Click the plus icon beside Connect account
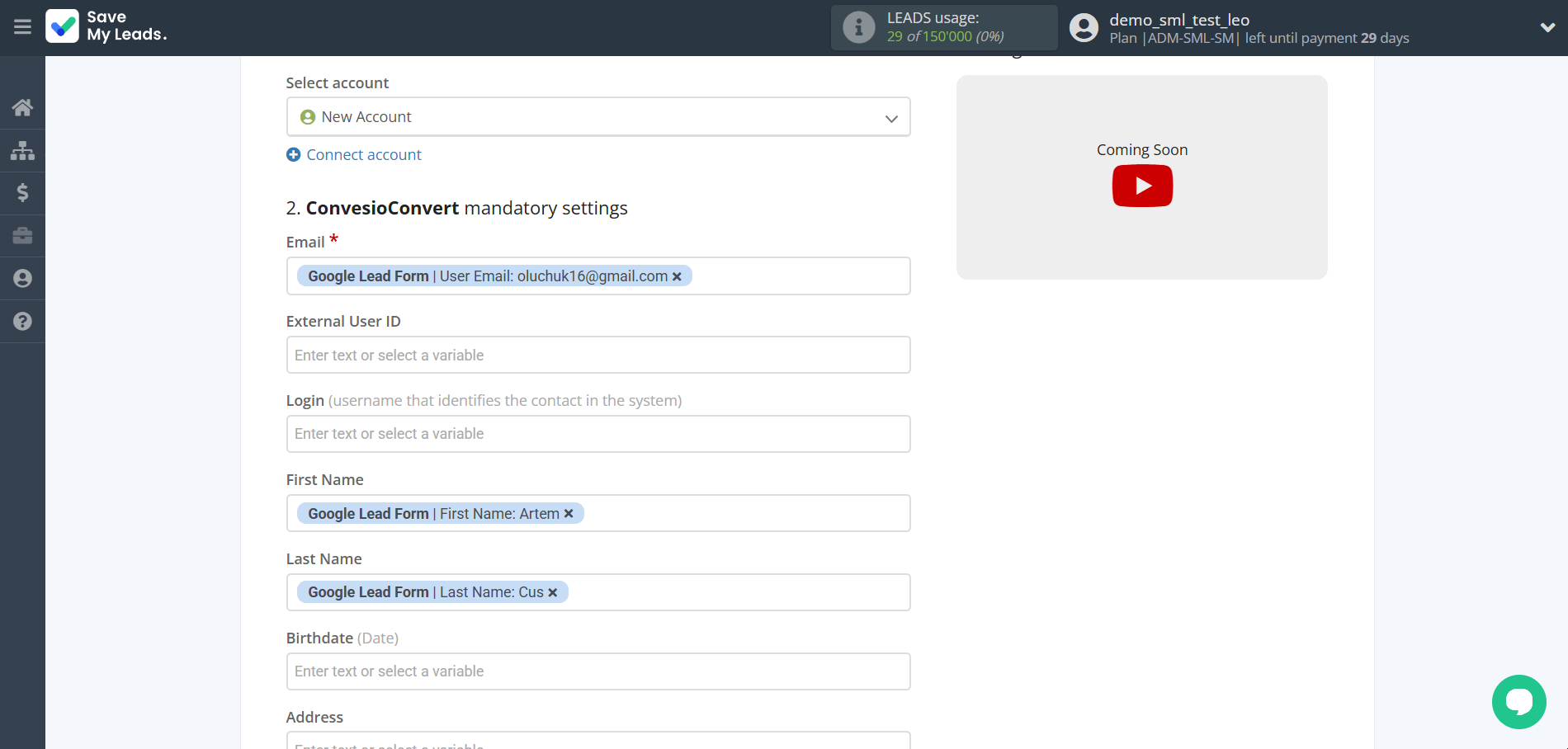 pyautogui.click(x=293, y=155)
